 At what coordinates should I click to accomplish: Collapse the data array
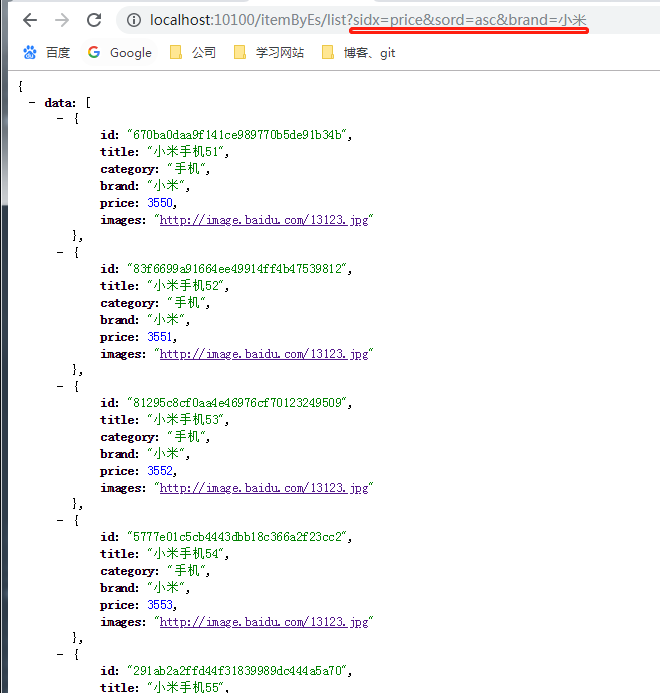(x=32, y=103)
